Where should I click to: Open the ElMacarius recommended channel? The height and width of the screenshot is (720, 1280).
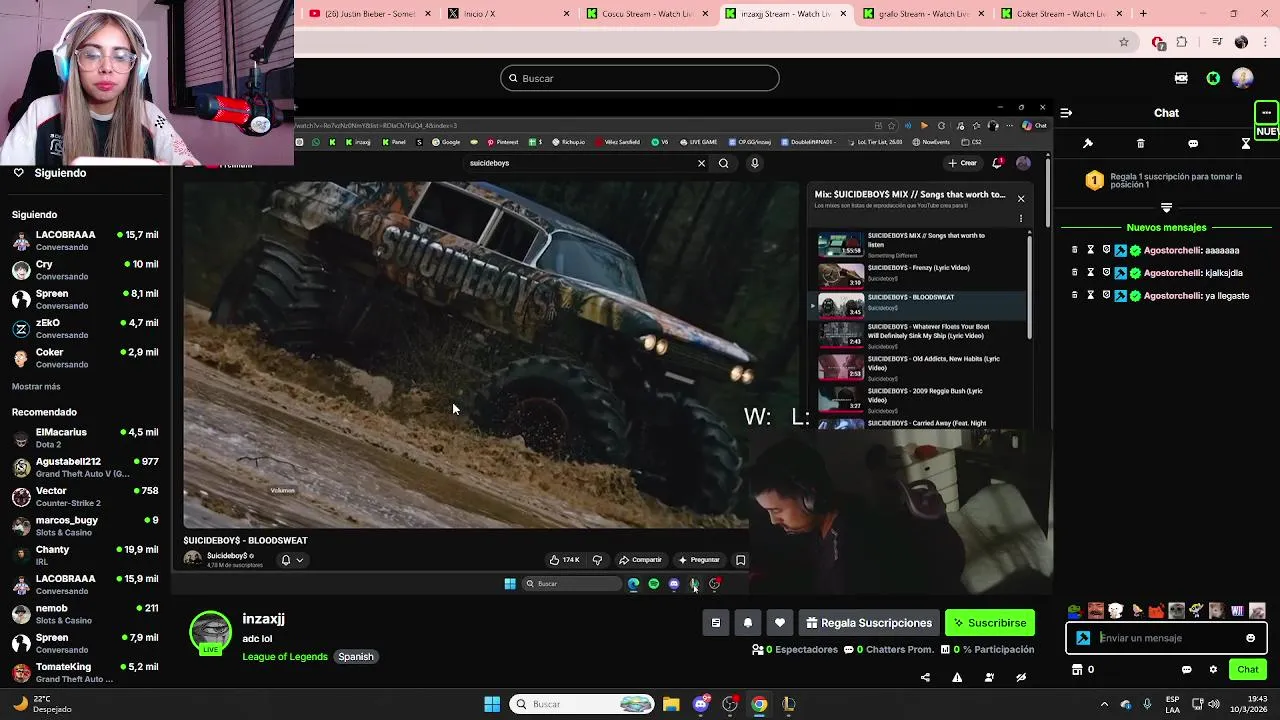[x=85, y=438]
